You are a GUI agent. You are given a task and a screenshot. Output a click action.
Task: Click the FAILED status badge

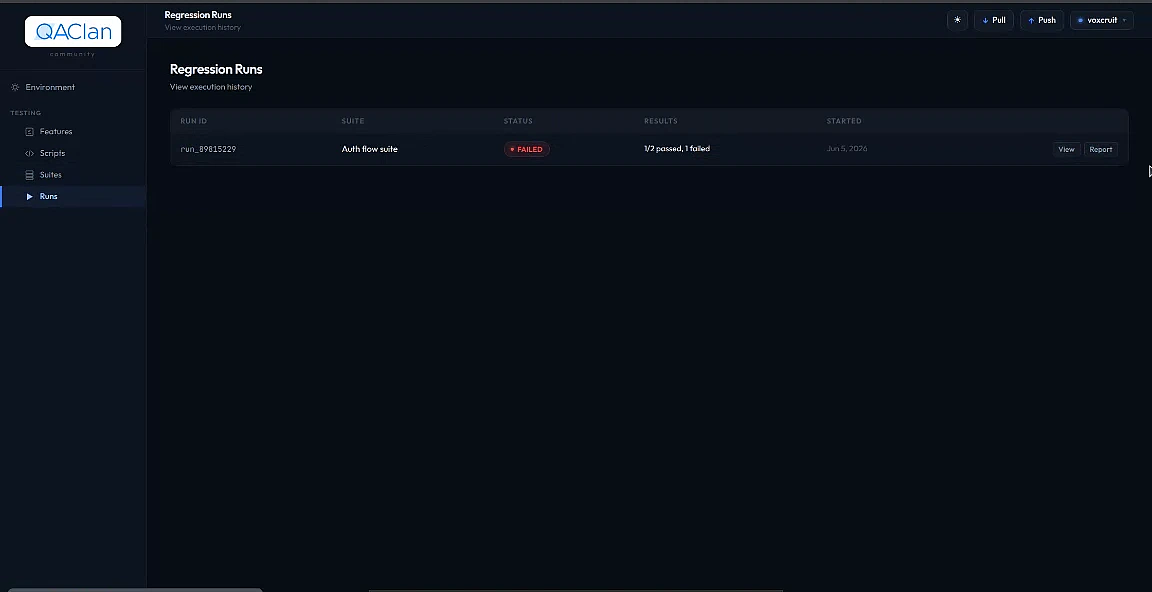(527, 149)
